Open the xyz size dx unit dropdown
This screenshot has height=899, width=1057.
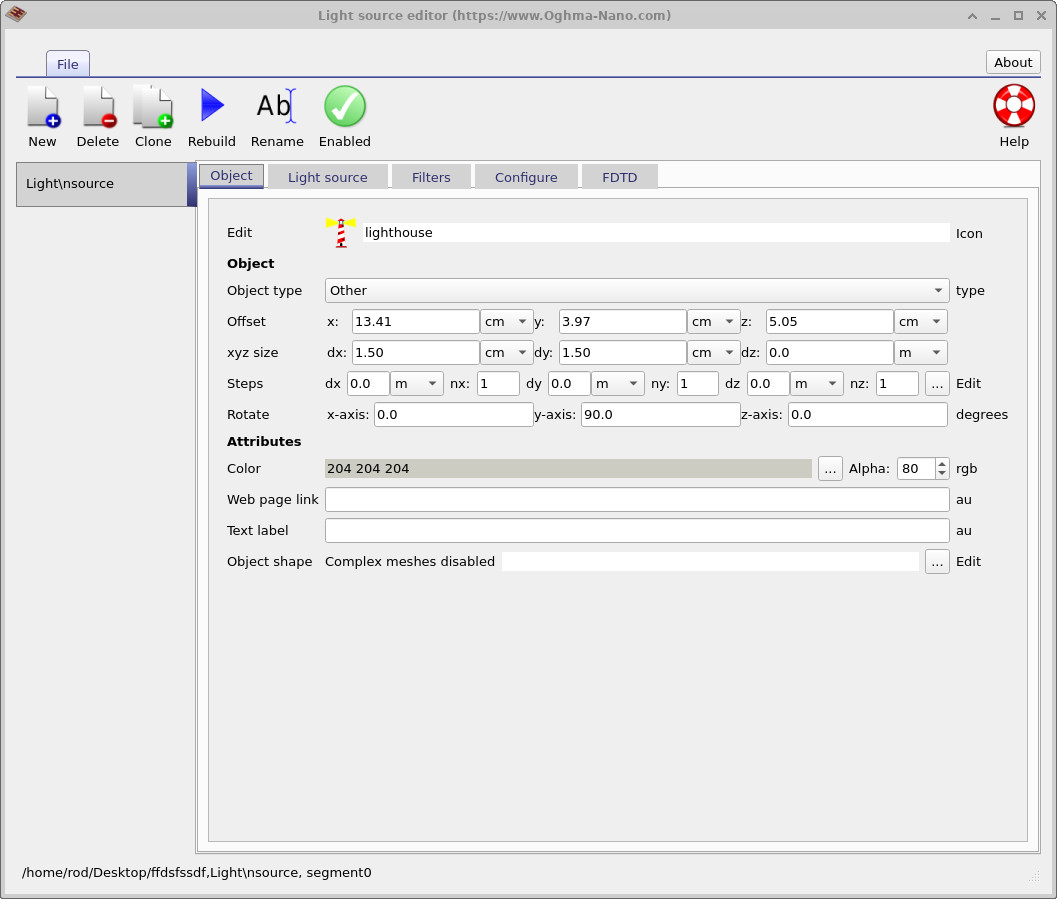click(506, 352)
